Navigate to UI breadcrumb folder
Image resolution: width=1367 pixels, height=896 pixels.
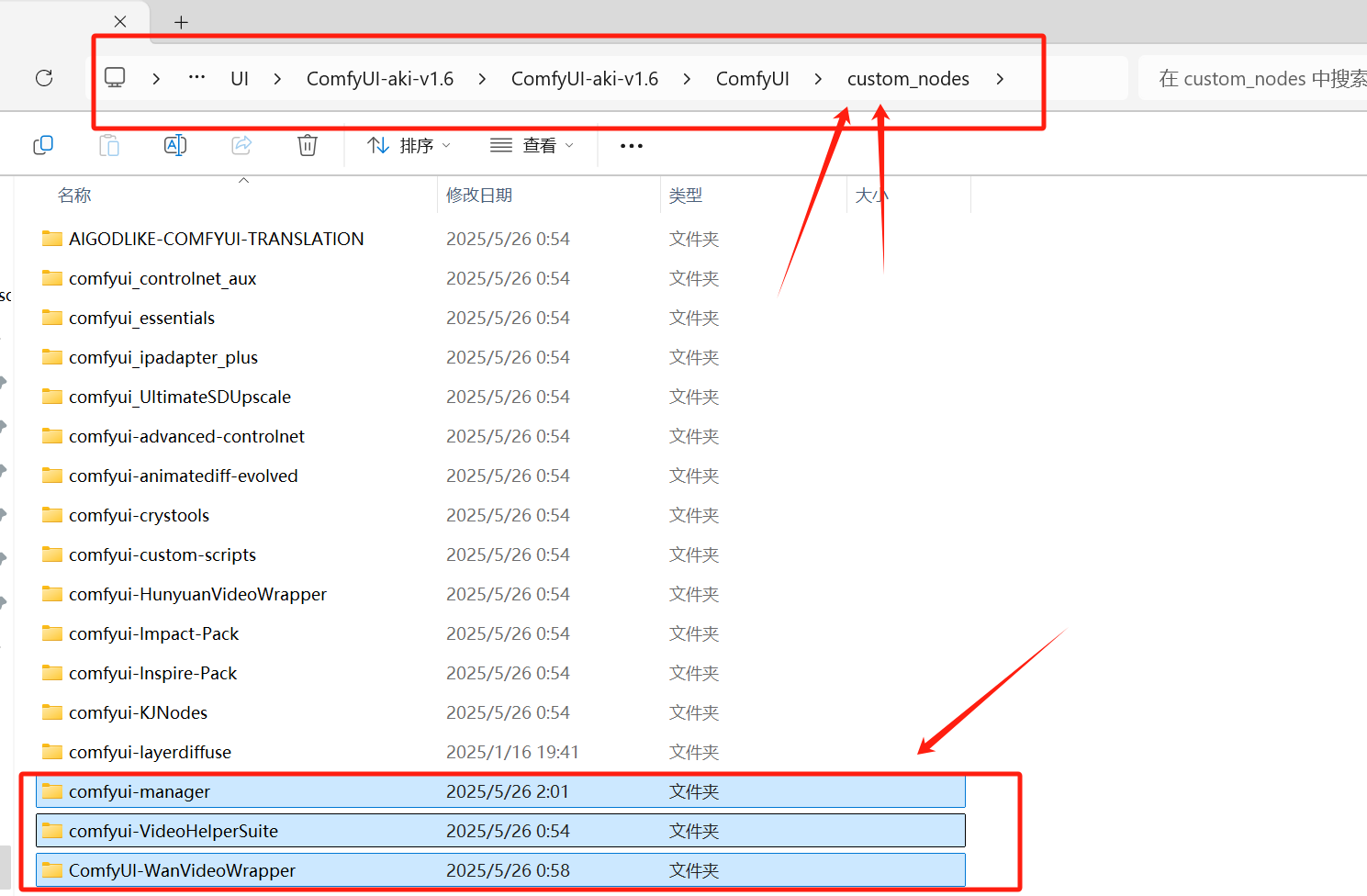(x=240, y=79)
